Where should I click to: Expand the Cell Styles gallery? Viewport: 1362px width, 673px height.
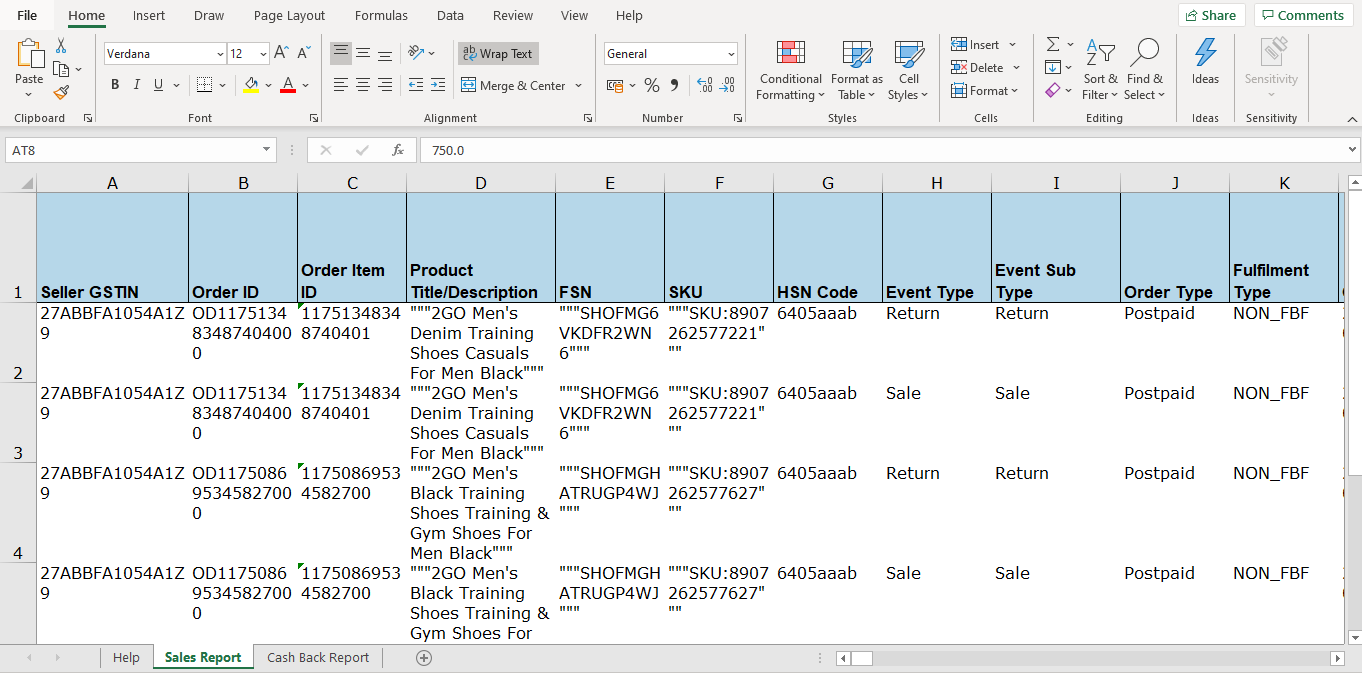pyautogui.click(x=908, y=70)
